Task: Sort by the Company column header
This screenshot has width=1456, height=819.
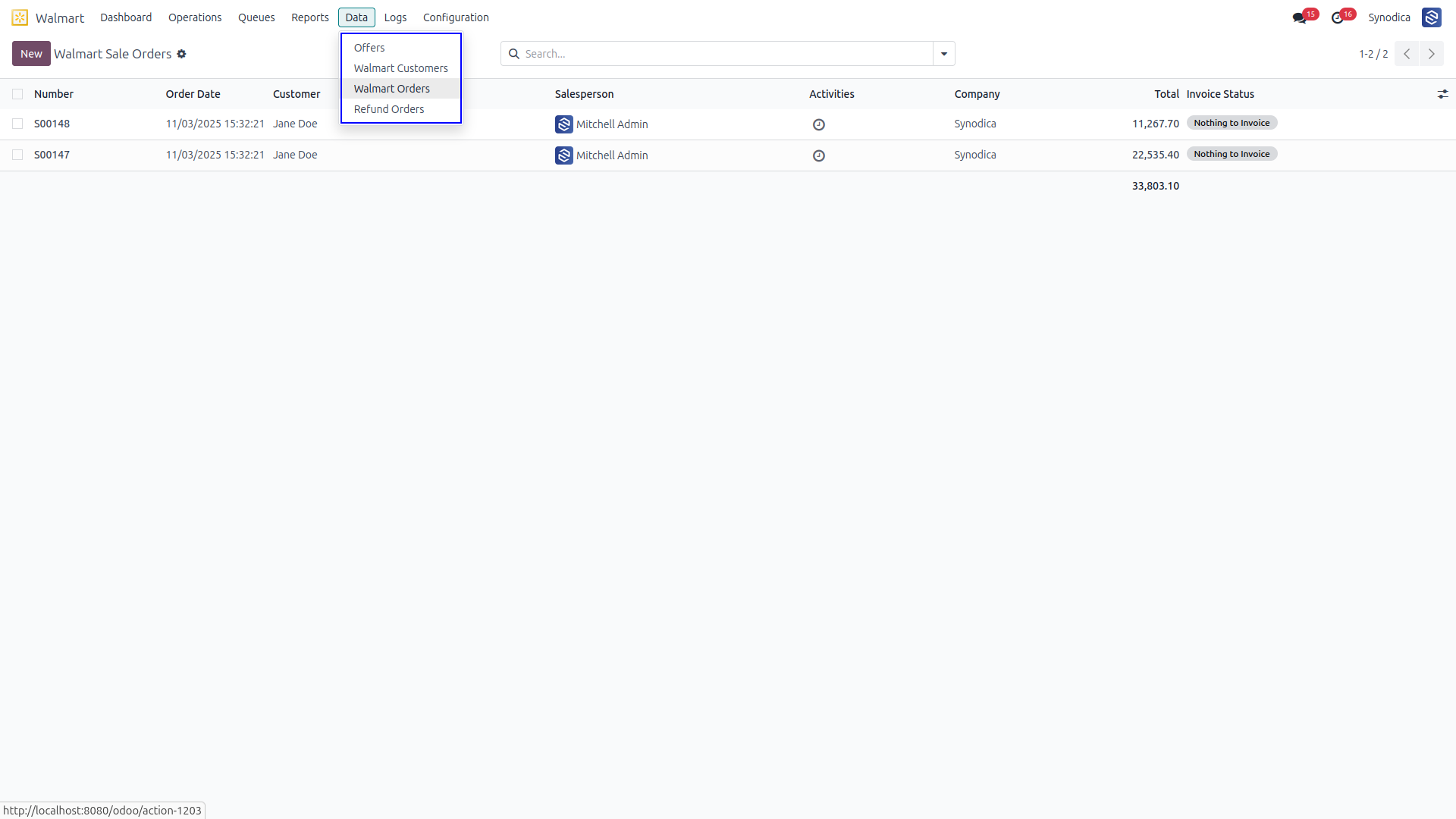Action: coord(977,94)
